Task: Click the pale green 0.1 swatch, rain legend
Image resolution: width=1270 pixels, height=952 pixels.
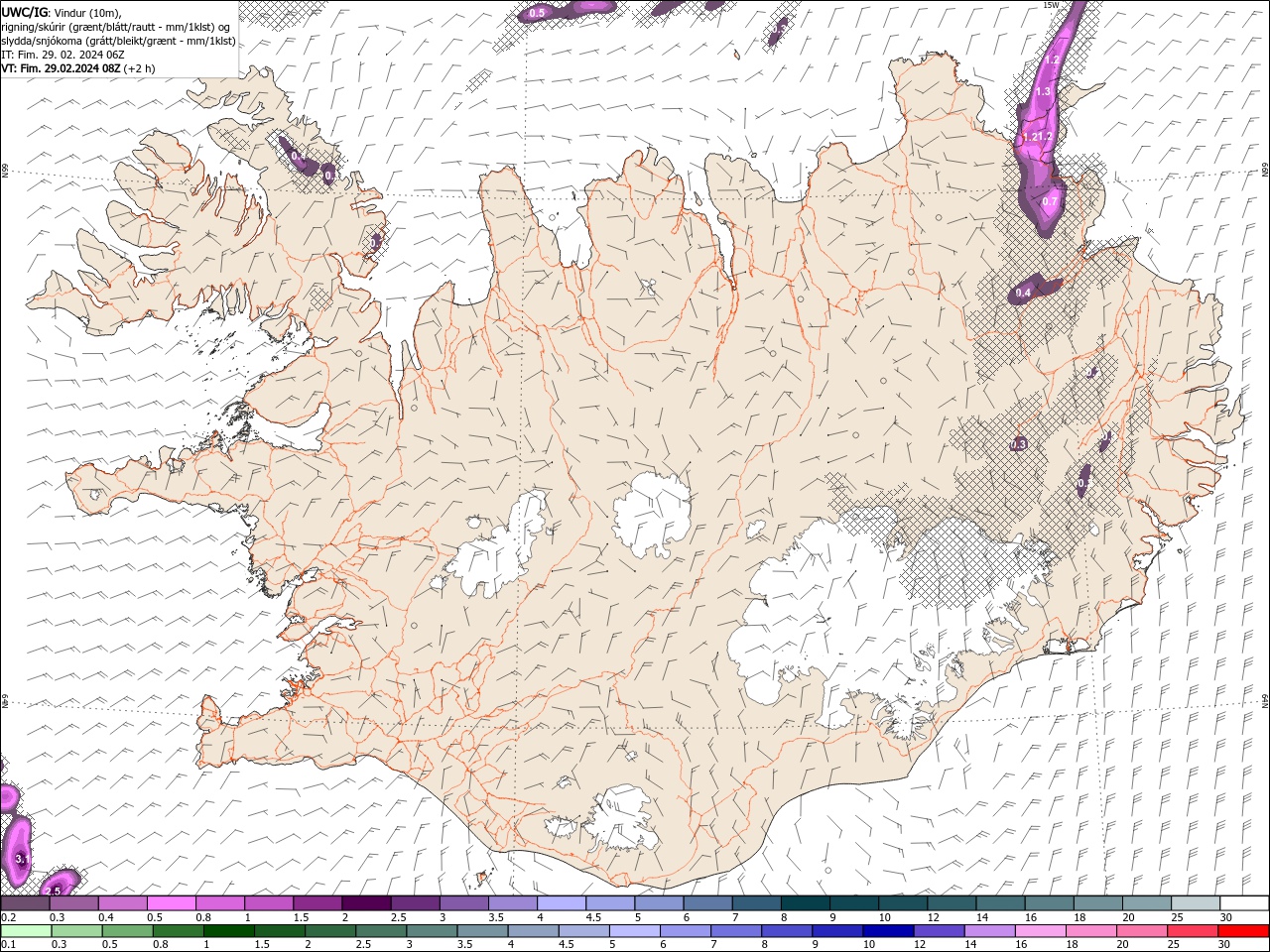Action: [x=25, y=931]
